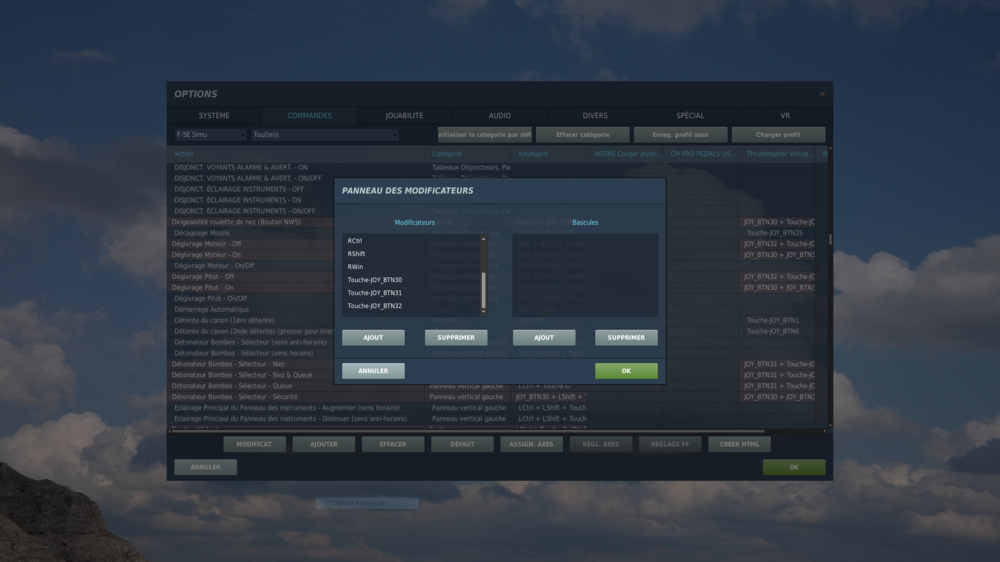Click MODIFICAT. button in Options window

tap(254, 444)
